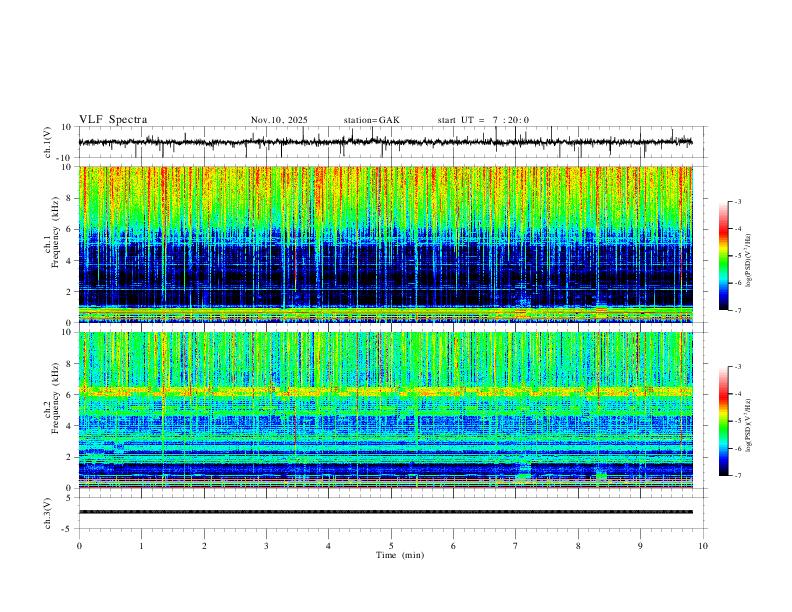Click the ch.1 waveform trace plot
Viewport: 792px width, 612px height.
(385, 142)
